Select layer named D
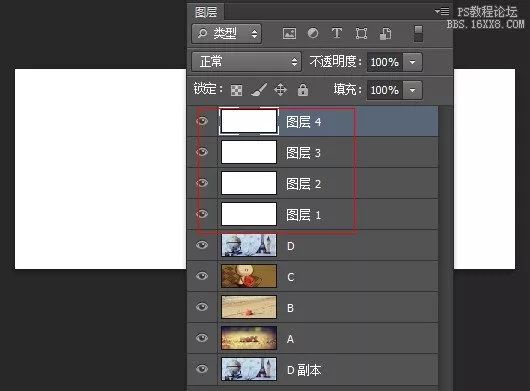The height and width of the screenshot is (391, 530). tap(291, 246)
